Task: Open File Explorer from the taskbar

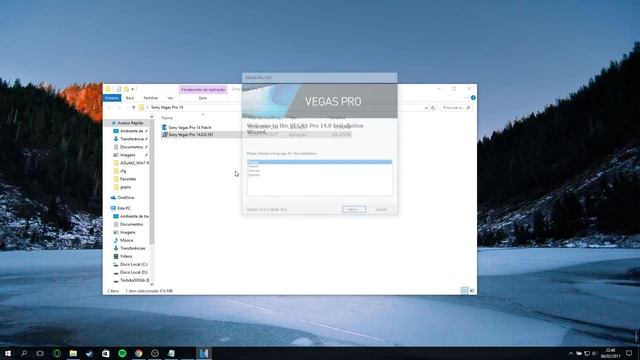Action: pyautogui.click(x=73, y=353)
